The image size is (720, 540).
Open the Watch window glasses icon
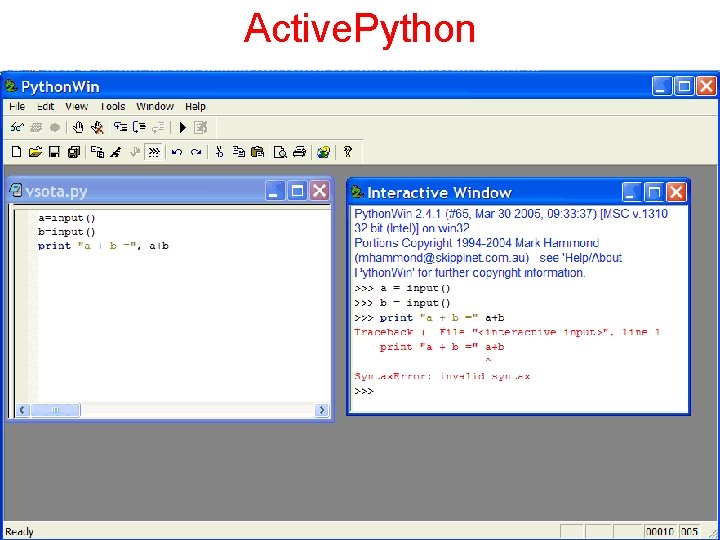(17, 127)
